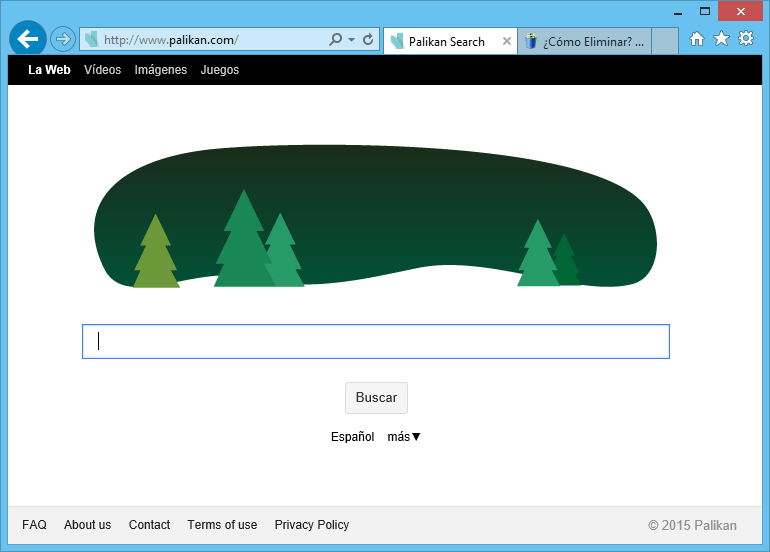Maximize the browser window
Screen dimensions: 770x552
pos(705,11)
